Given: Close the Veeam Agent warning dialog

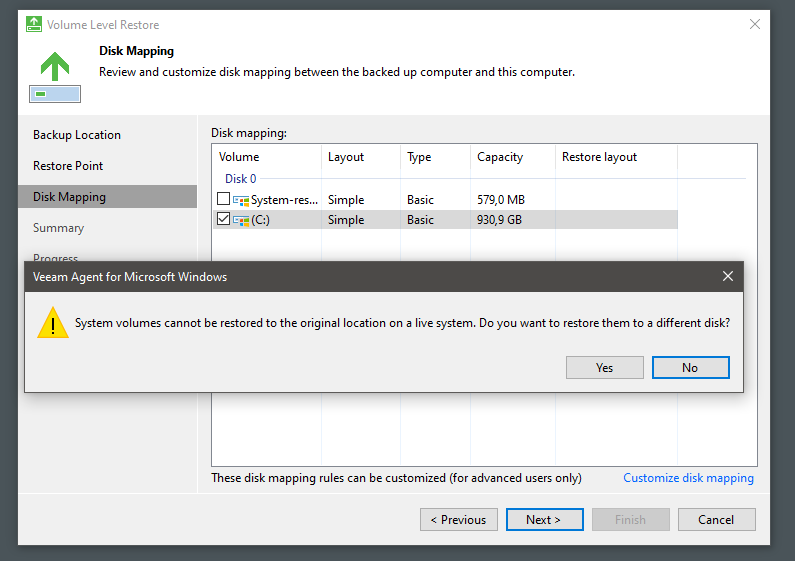Looking at the screenshot, I should [x=728, y=276].
